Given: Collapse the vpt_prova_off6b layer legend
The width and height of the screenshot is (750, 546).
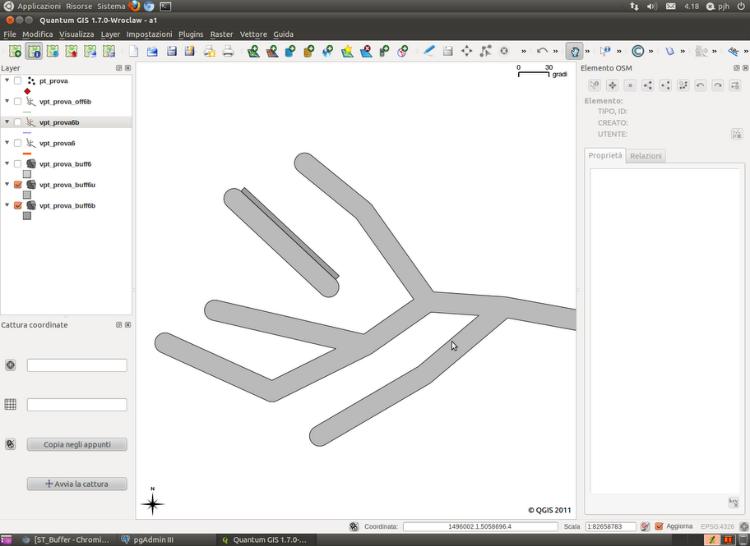Looking at the screenshot, I should click(x=7, y=101).
